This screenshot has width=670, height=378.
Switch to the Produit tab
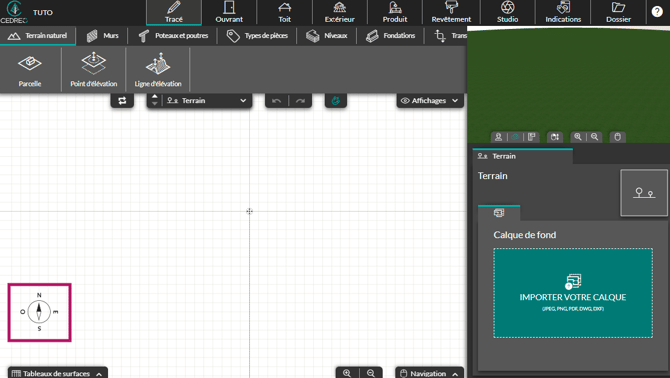coord(395,12)
